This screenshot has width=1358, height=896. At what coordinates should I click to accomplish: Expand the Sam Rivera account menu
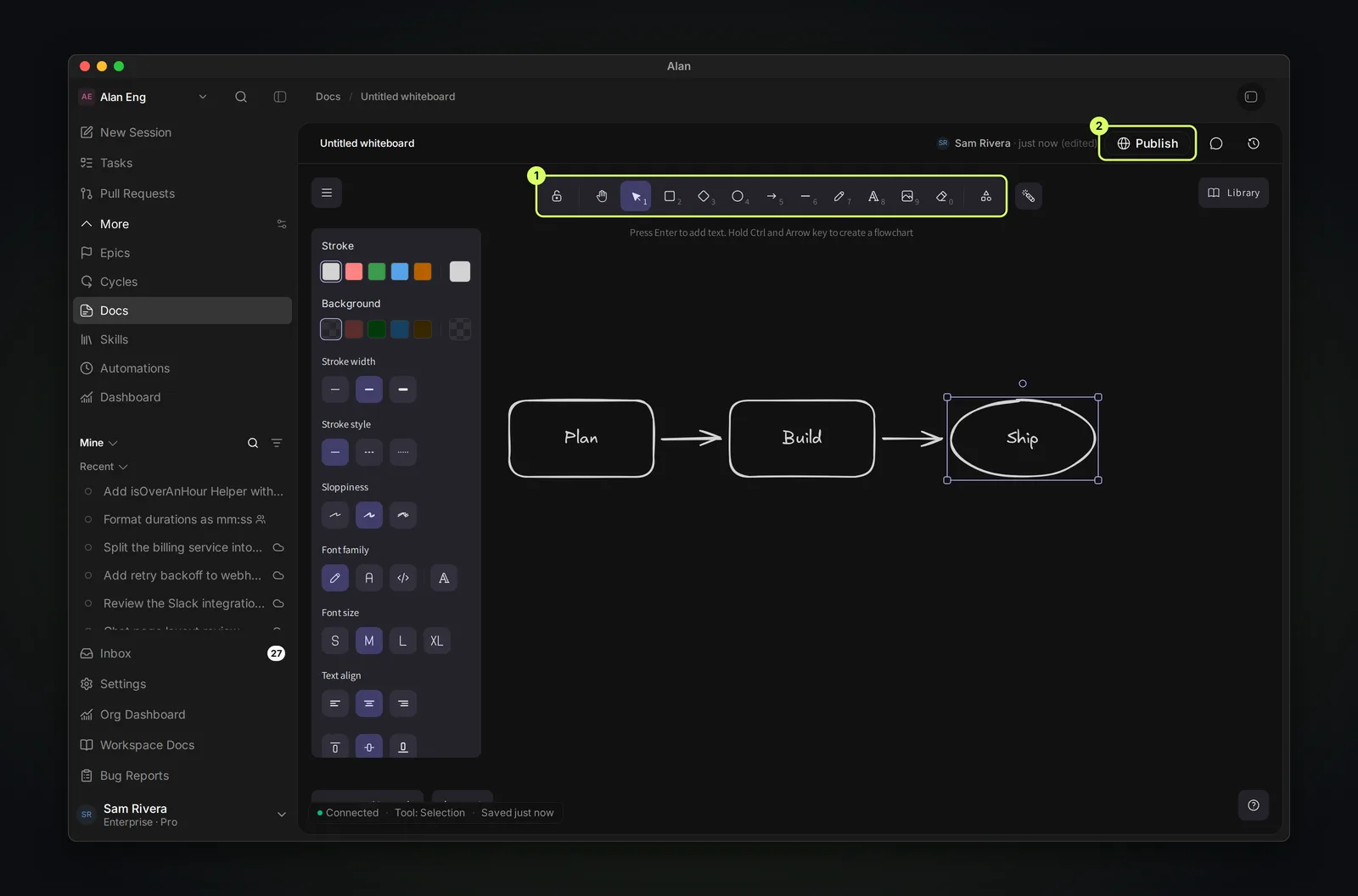(182, 815)
